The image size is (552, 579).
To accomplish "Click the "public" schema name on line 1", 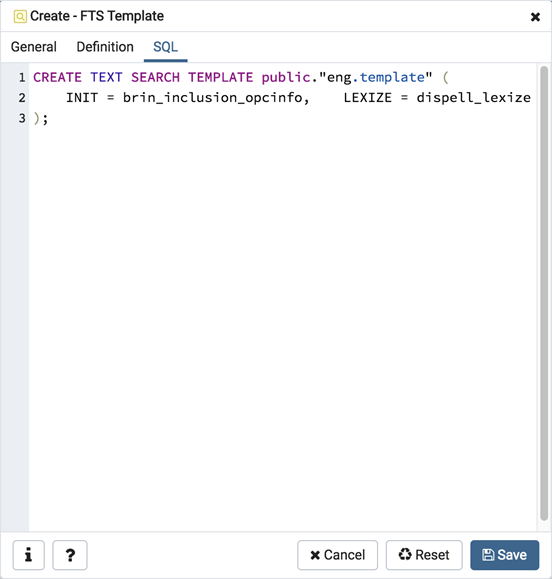I will click(286, 78).
